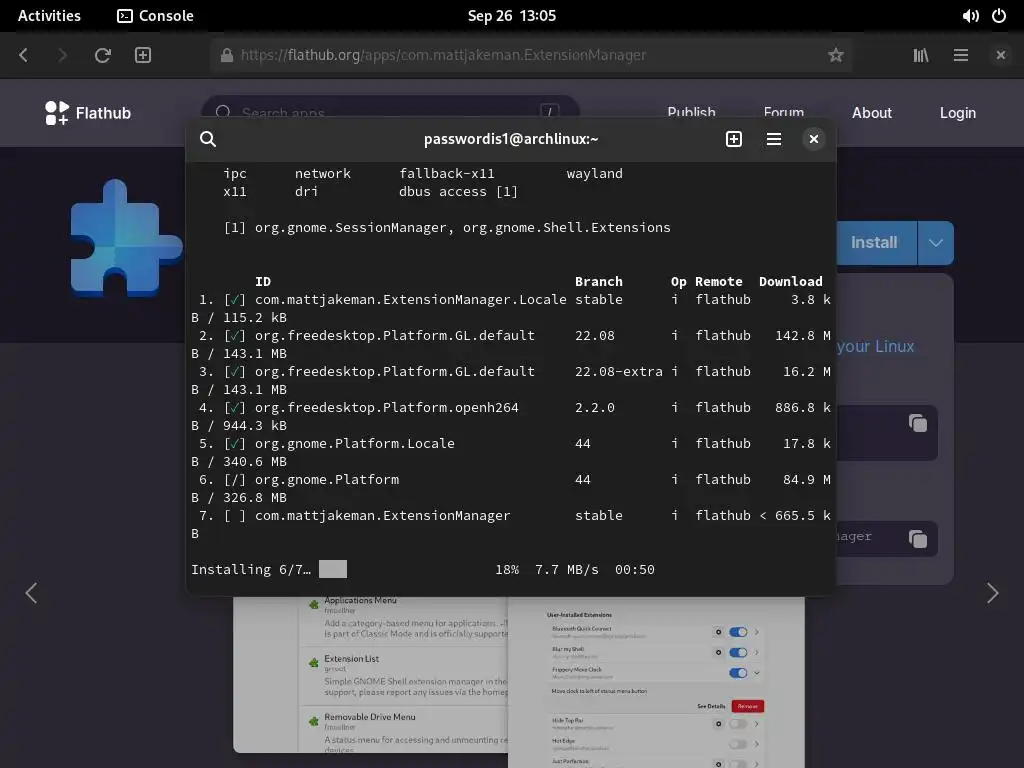This screenshot has height=768, width=1024.
Task: Close the Console terminal window
Action: click(x=814, y=139)
